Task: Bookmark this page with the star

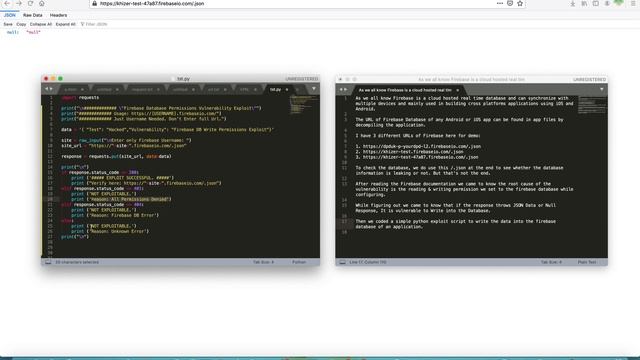Action: click(x=520, y=3)
